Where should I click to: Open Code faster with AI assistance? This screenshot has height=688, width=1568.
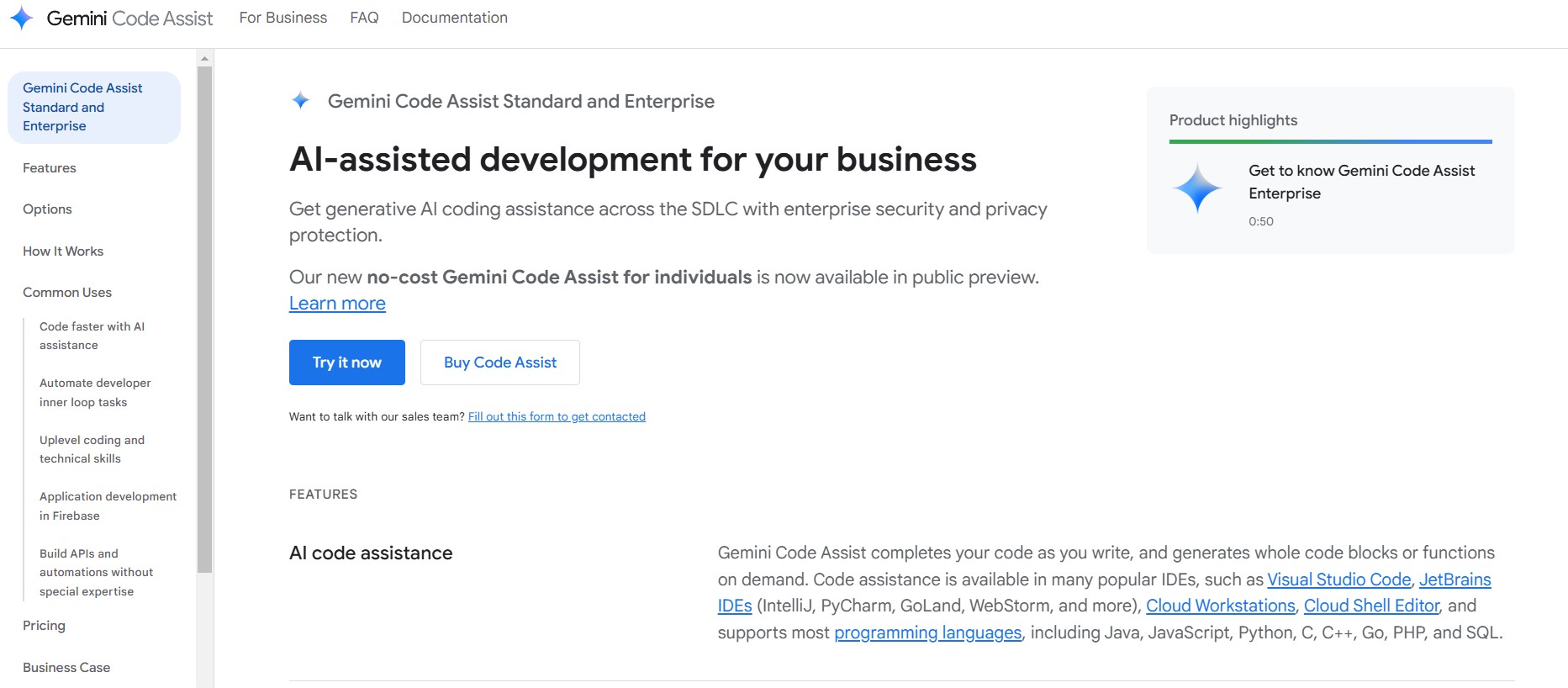click(92, 336)
